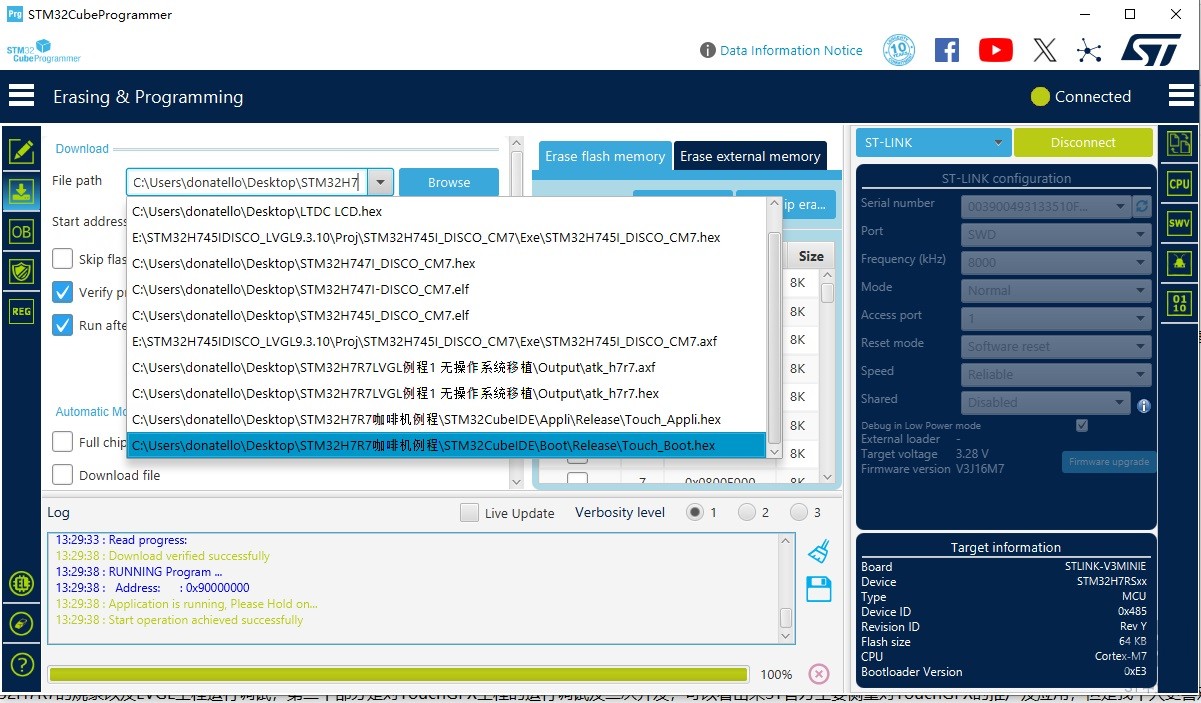Open Option Bytes OB icon
Image resolution: width=1201 pixels, height=703 pixels.
point(21,231)
